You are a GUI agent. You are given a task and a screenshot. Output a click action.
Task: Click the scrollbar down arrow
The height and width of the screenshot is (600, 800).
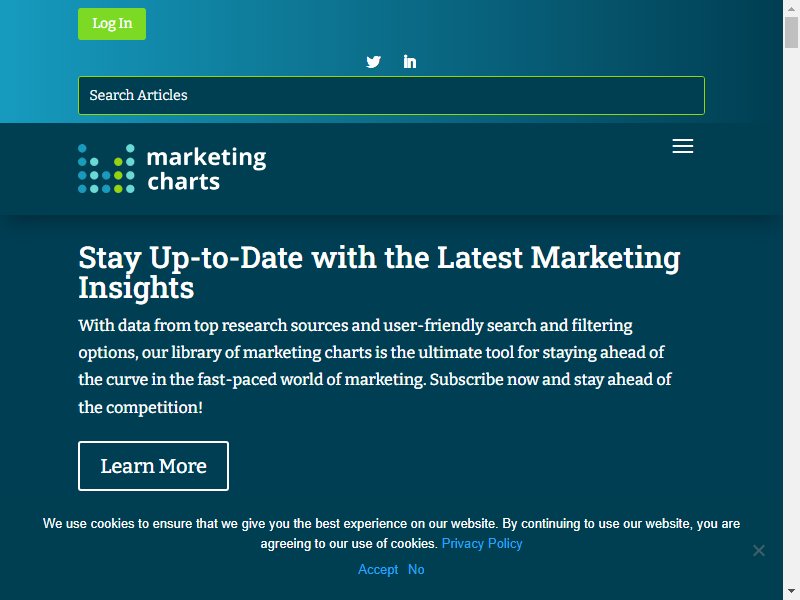791,592
